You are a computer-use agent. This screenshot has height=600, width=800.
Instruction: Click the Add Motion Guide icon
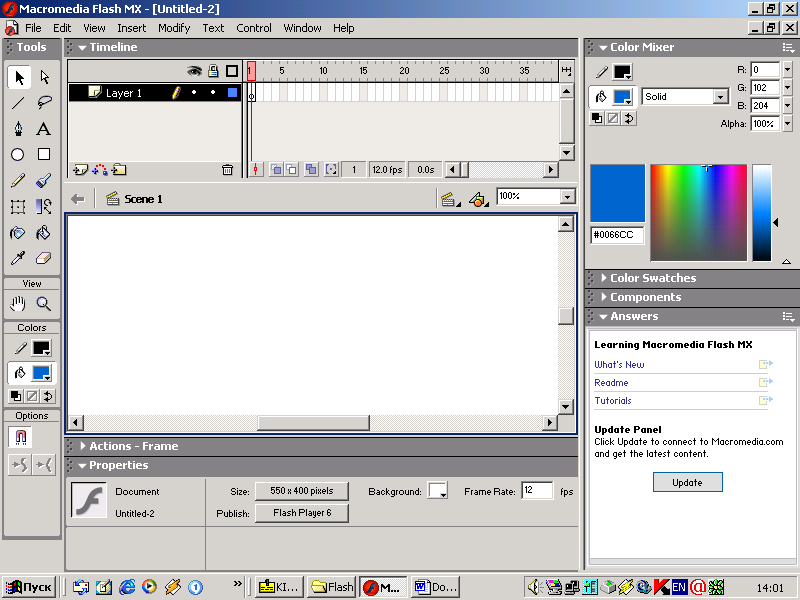100,170
